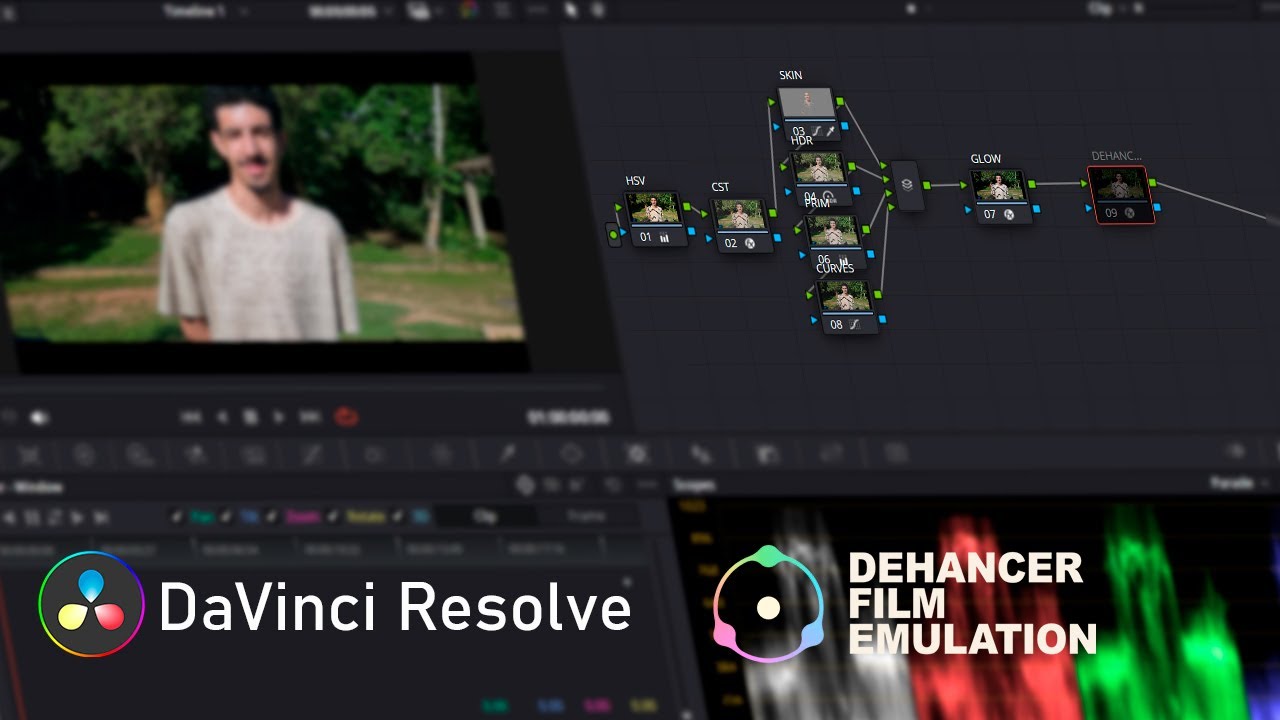Click the curves badge on SKIN node 03

tap(816, 131)
